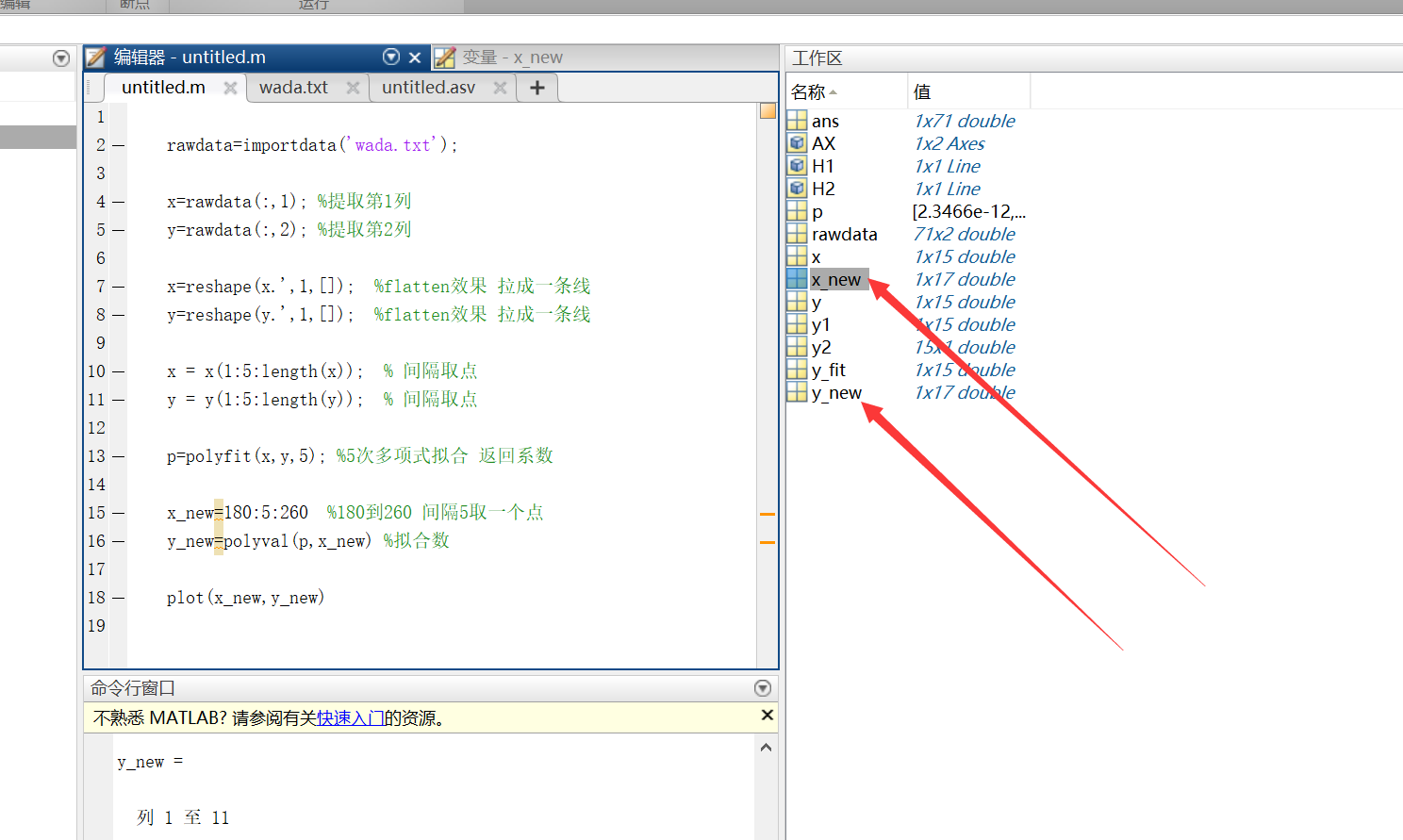This screenshot has width=1403, height=840.
Task: Open the editor panel actions menu arrow
Action: pyautogui.click(x=391, y=57)
